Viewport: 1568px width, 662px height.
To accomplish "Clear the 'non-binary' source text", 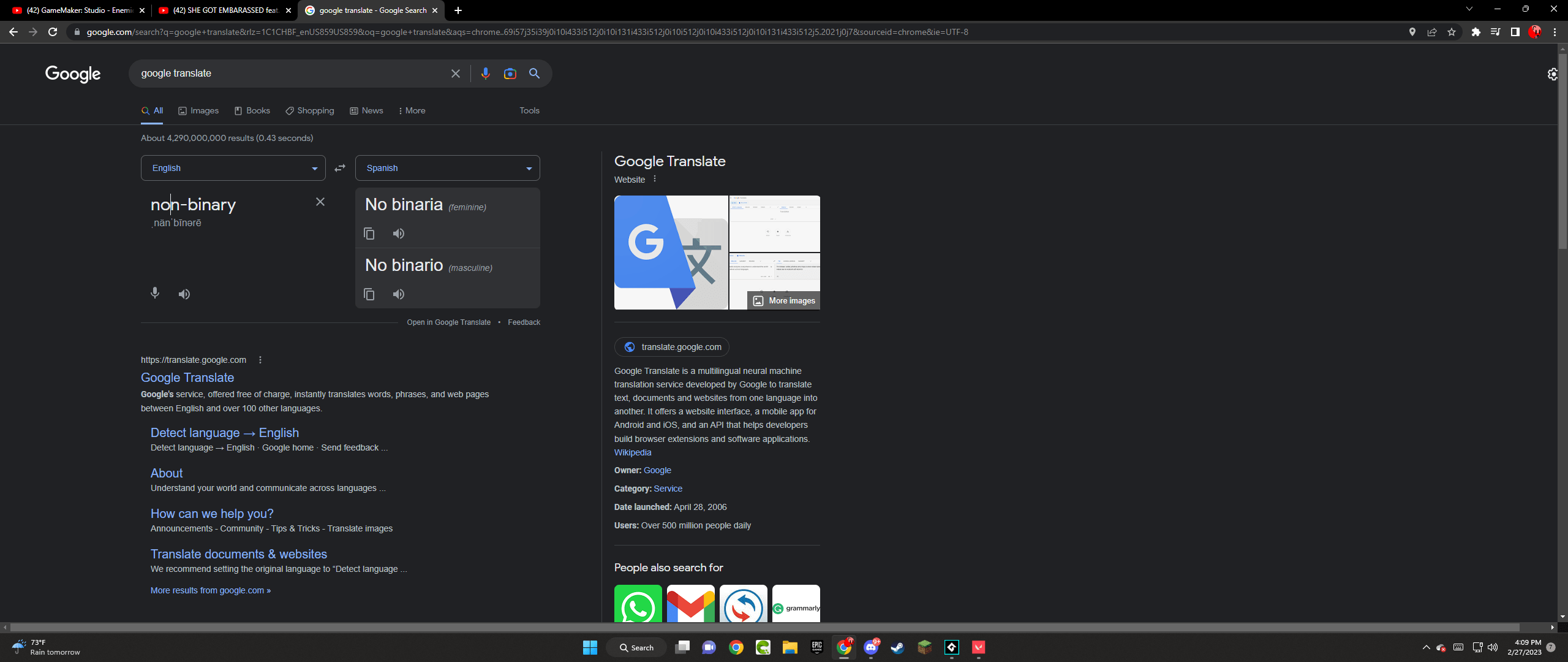I will click(x=320, y=202).
